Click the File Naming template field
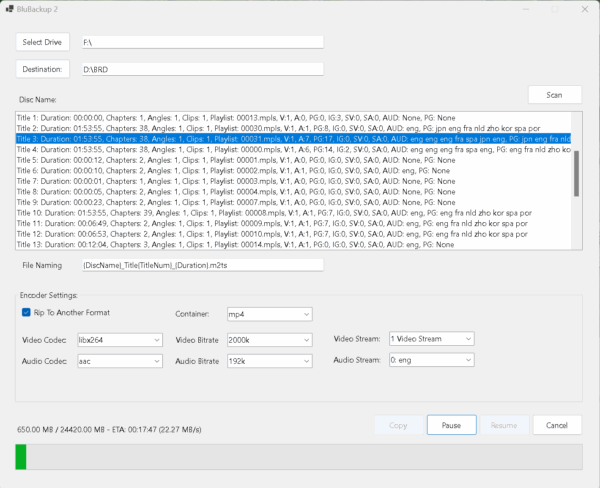This screenshot has width=600, height=488. (203, 265)
